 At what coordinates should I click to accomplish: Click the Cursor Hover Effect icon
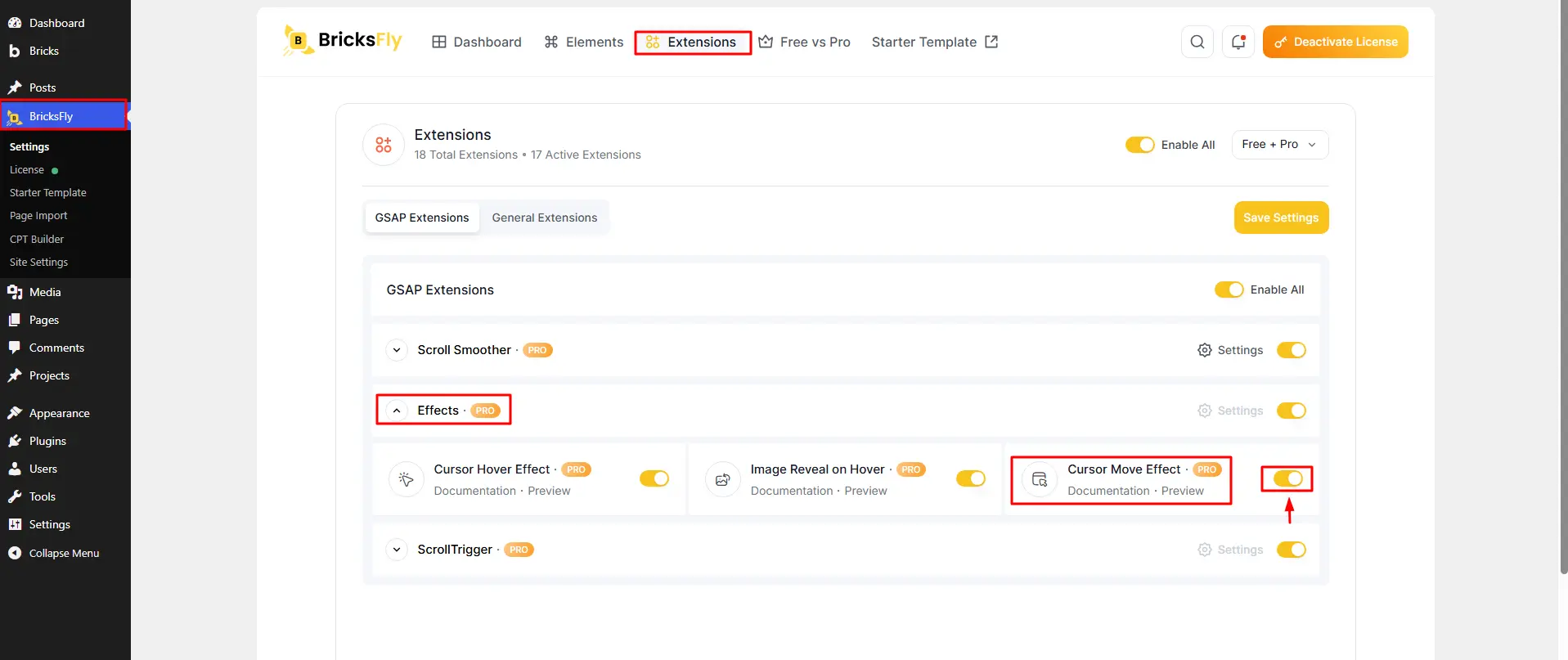406,479
